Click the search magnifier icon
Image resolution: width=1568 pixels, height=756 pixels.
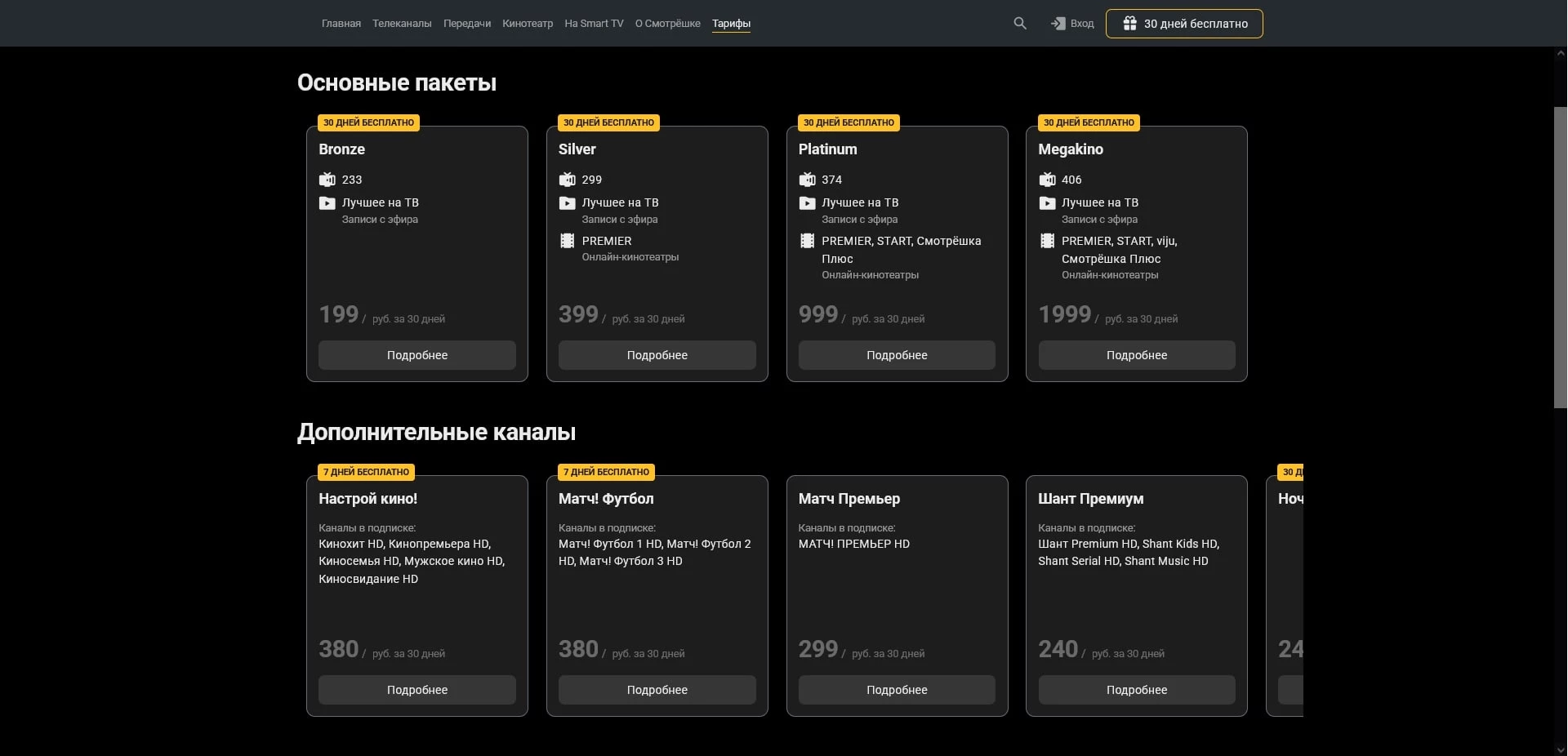click(1020, 24)
